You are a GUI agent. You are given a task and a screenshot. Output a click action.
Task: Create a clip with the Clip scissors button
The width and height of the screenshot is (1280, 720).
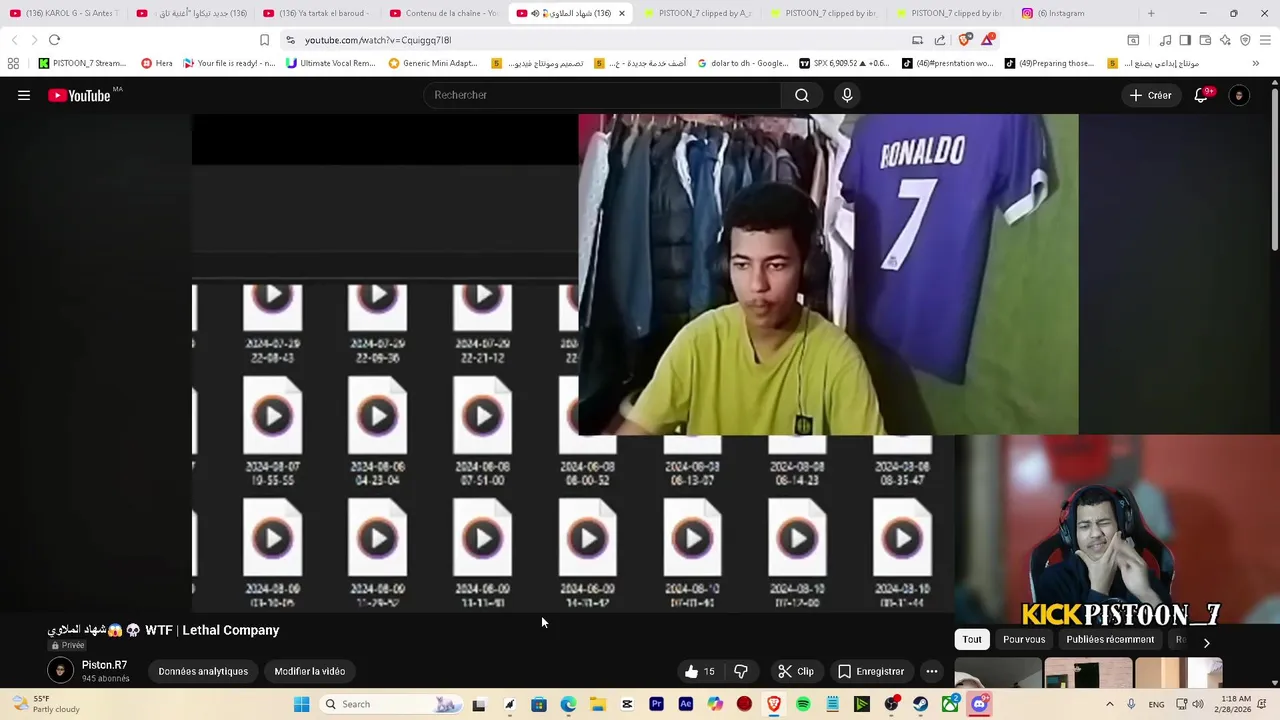[x=796, y=671]
